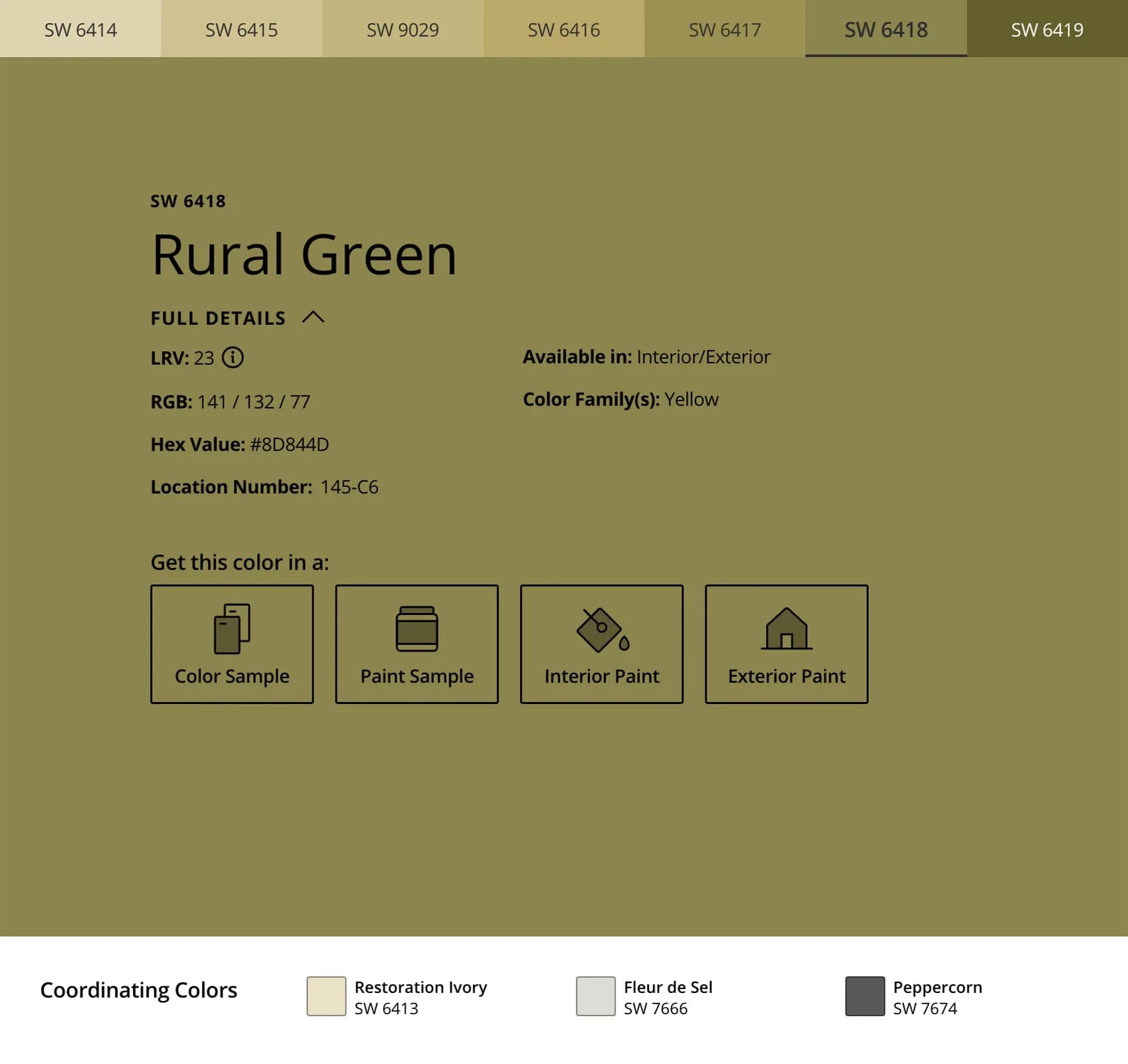The width and height of the screenshot is (1128, 1064).
Task: Click the Coordinating Colors heading
Action: 139,990
